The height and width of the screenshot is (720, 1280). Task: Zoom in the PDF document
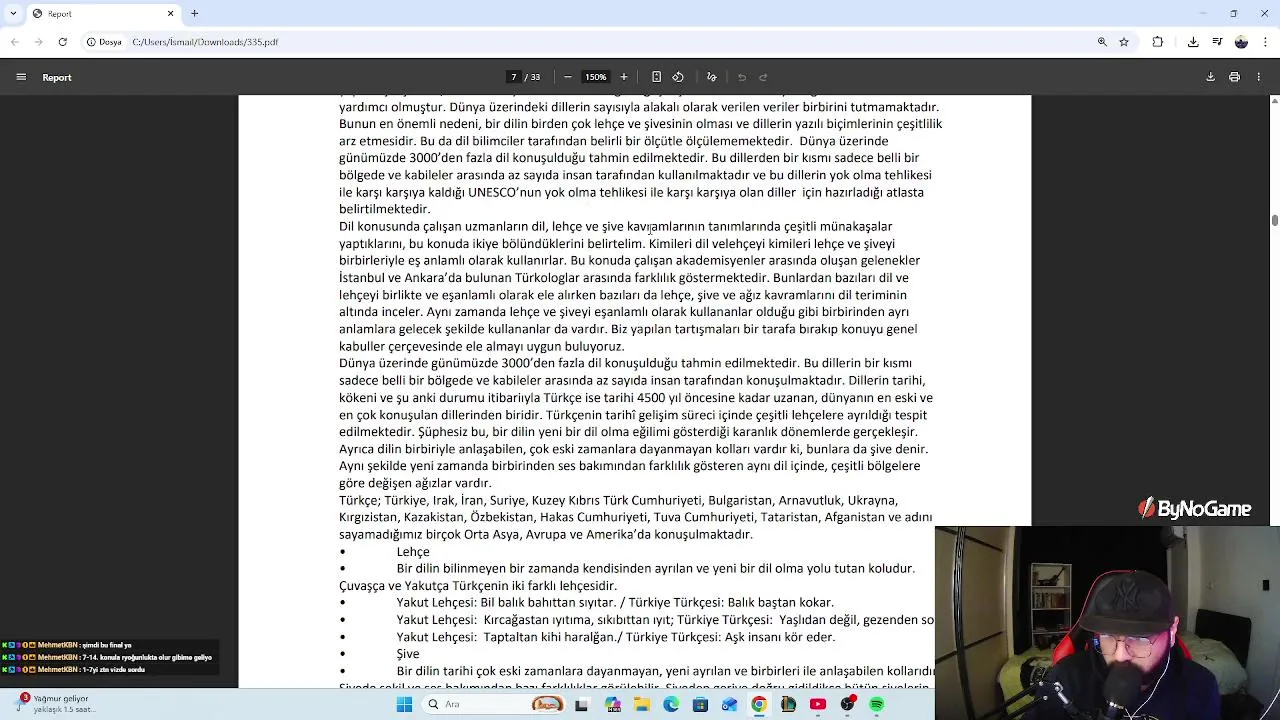click(624, 77)
